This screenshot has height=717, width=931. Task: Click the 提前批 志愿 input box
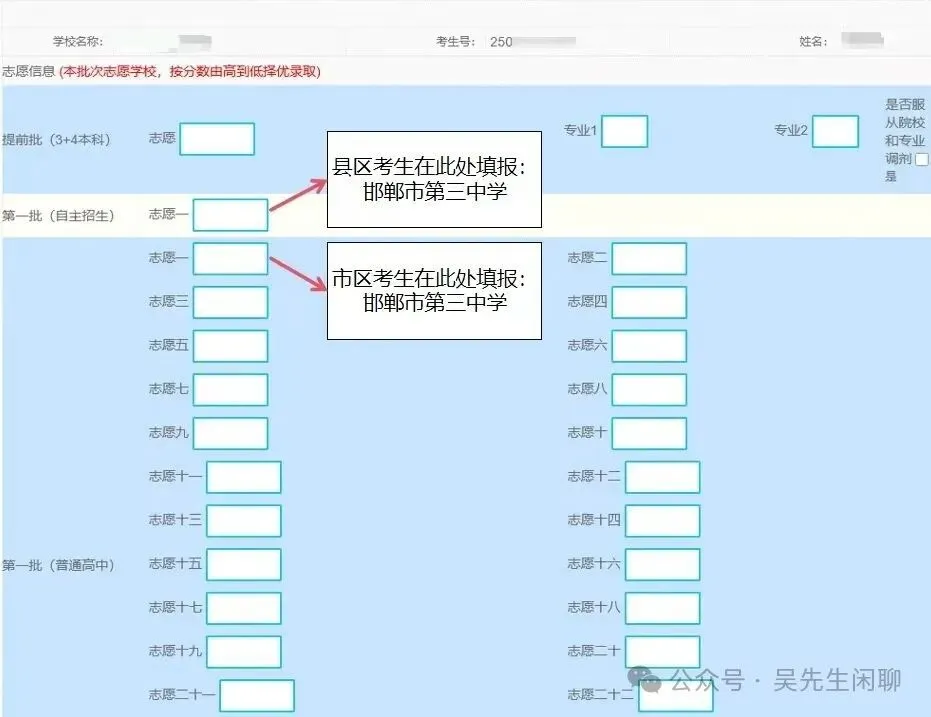coord(216,138)
